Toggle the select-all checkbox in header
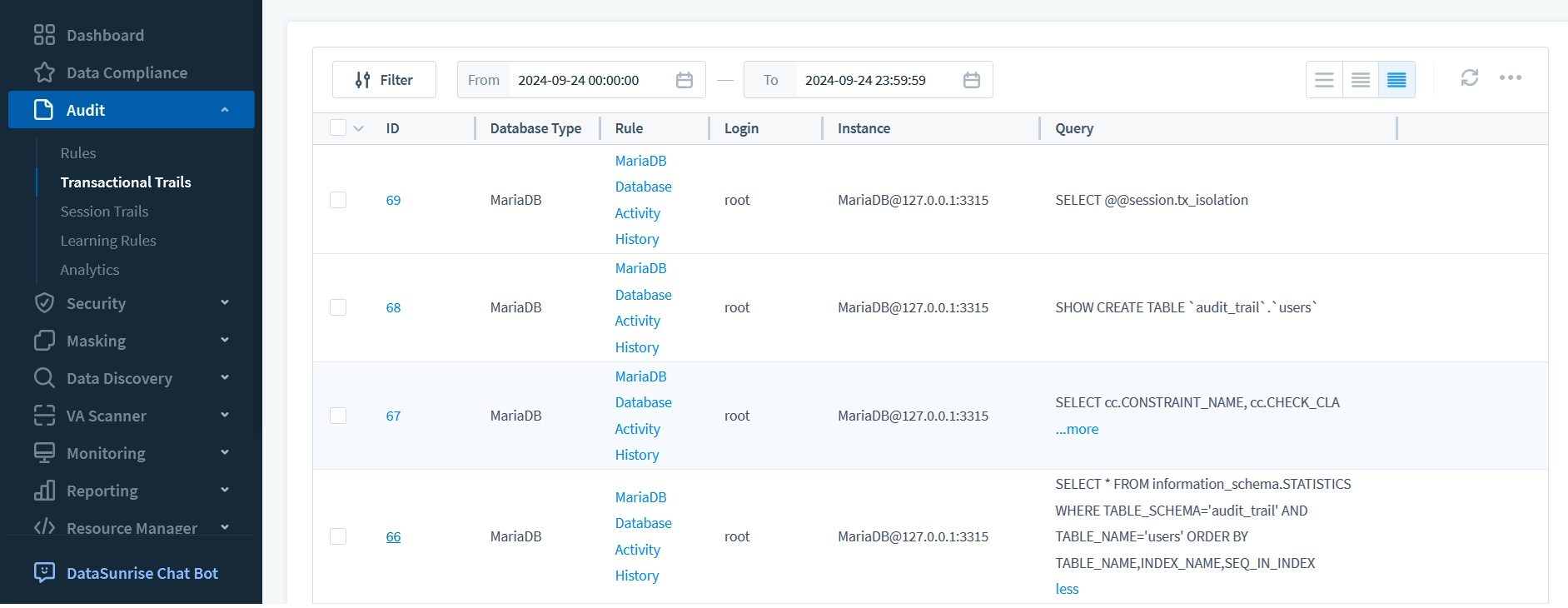Screen dimensions: 1568x608 pos(338,127)
